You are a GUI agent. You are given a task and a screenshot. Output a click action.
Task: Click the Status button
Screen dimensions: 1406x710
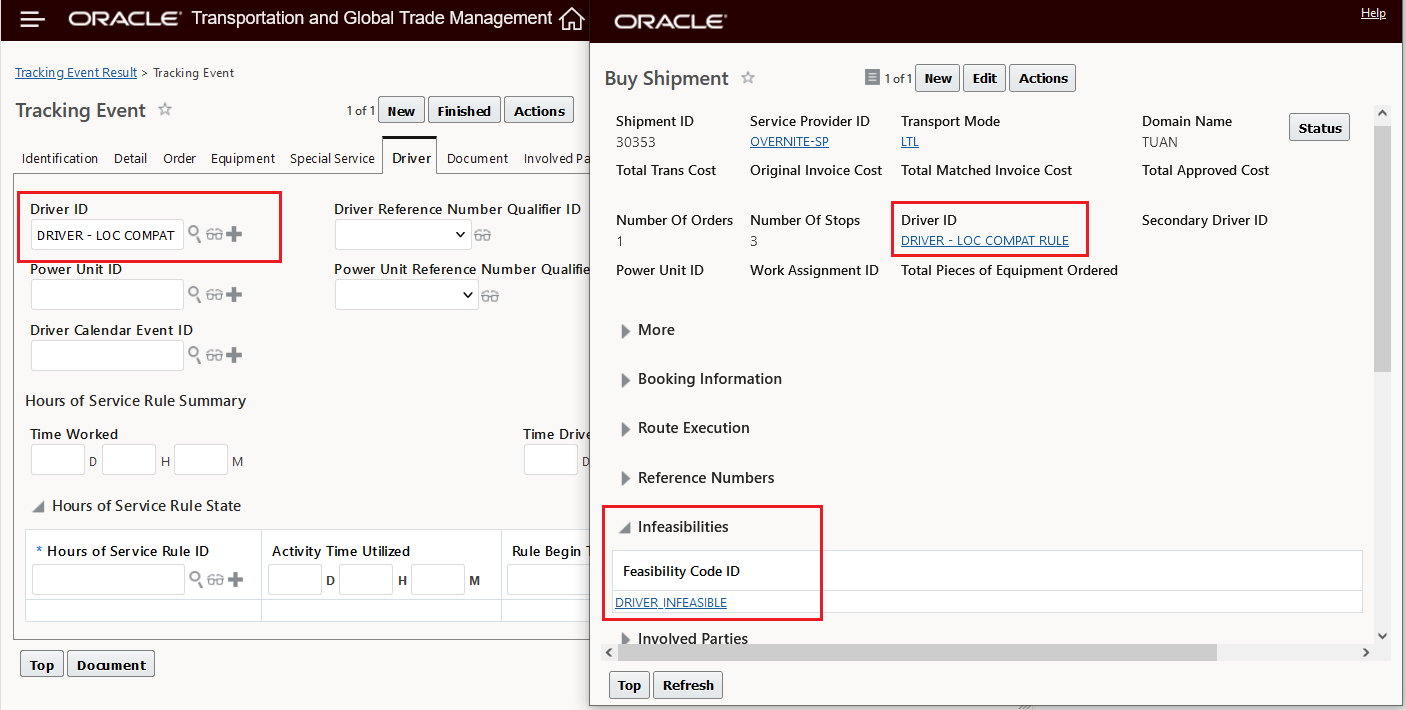(x=1320, y=128)
